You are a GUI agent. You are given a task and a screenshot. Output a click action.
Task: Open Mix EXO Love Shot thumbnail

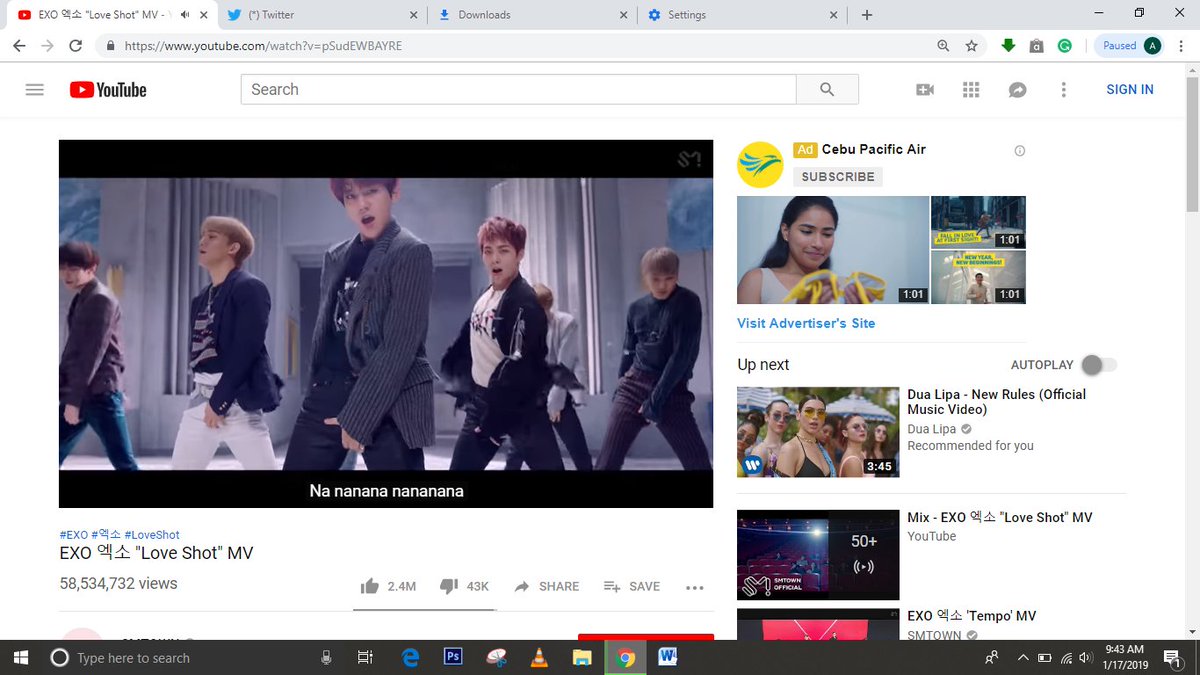tap(818, 555)
